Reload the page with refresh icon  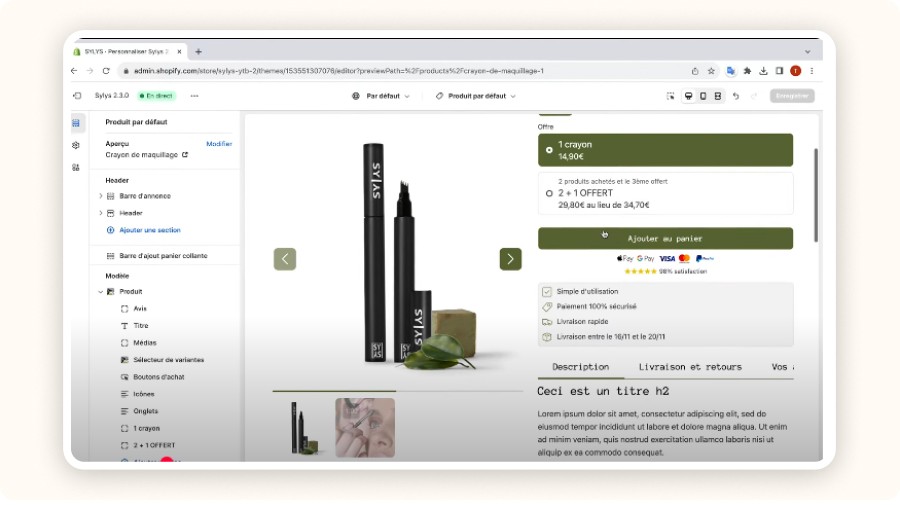[106, 71]
